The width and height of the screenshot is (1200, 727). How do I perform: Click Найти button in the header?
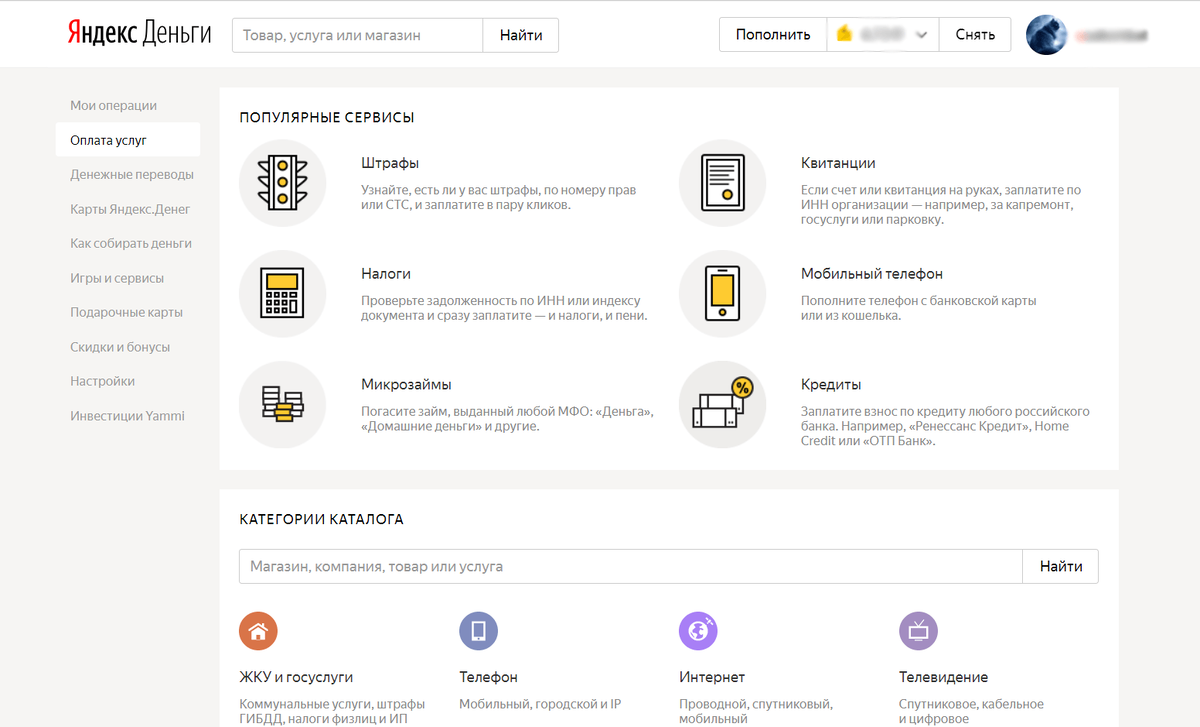(x=521, y=35)
